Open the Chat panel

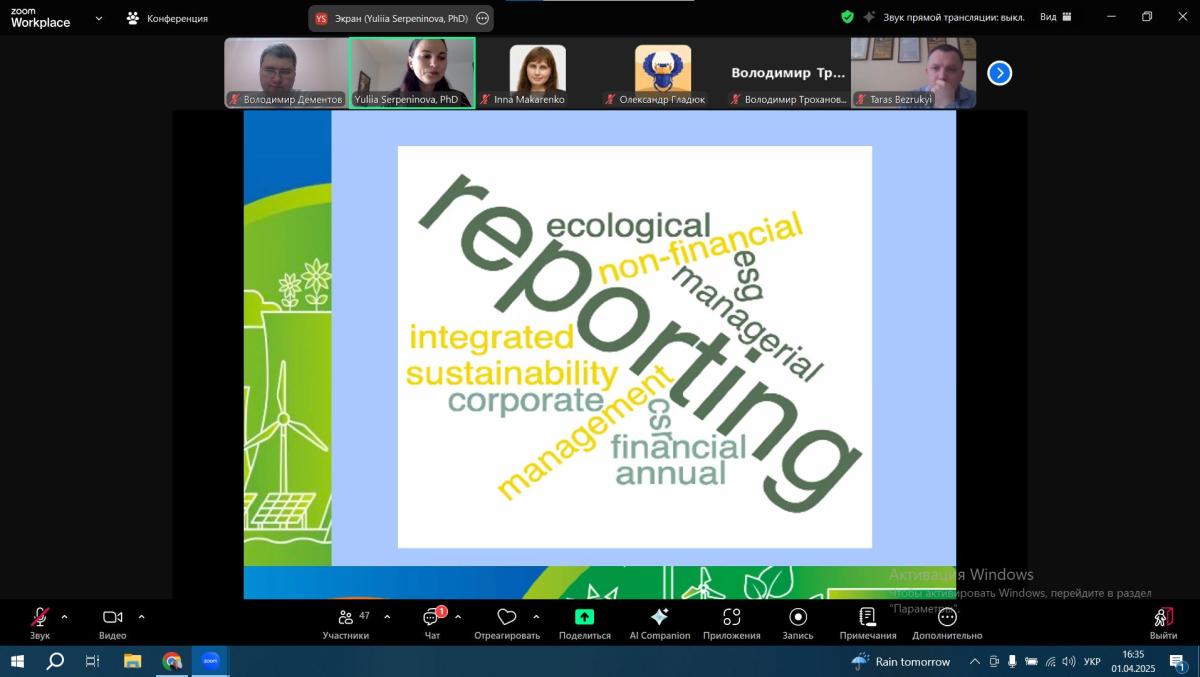click(432, 617)
